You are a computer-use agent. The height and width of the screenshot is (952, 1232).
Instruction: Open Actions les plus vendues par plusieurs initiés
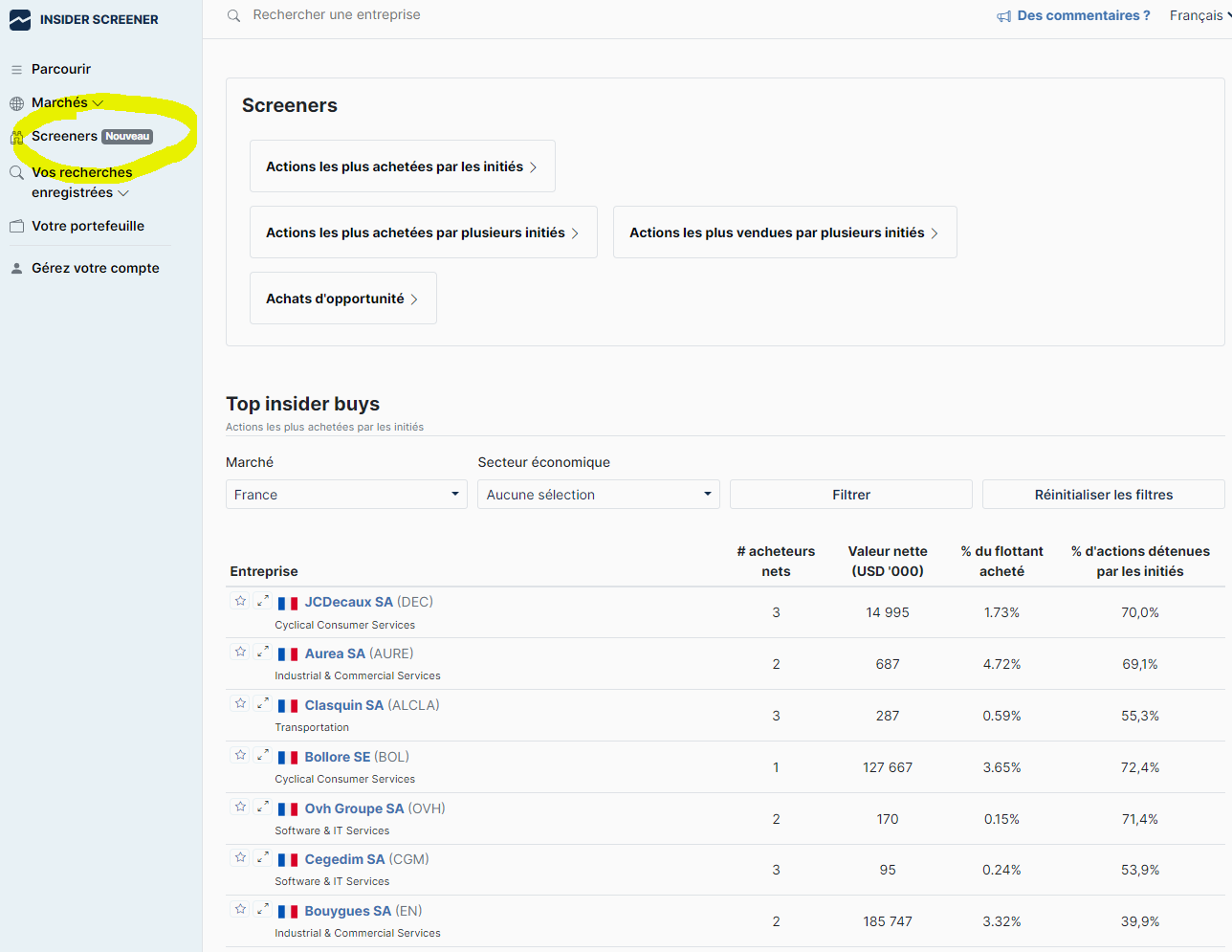pos(785,232)
